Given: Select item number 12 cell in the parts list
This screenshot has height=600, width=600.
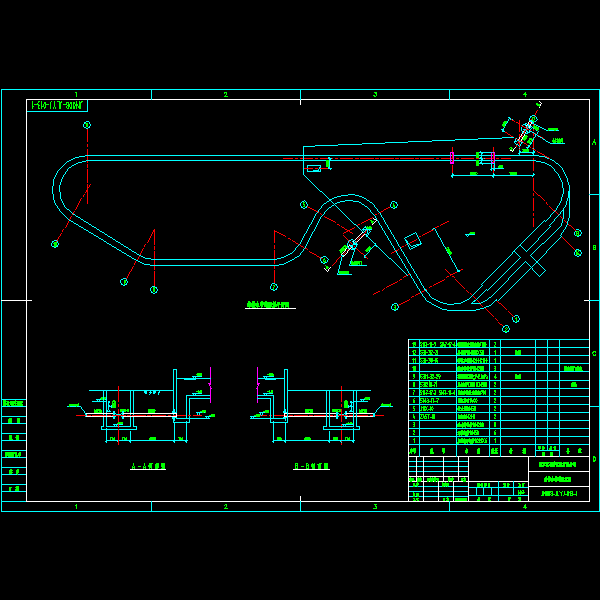Looking at the screenshot, I should [414, 352].
